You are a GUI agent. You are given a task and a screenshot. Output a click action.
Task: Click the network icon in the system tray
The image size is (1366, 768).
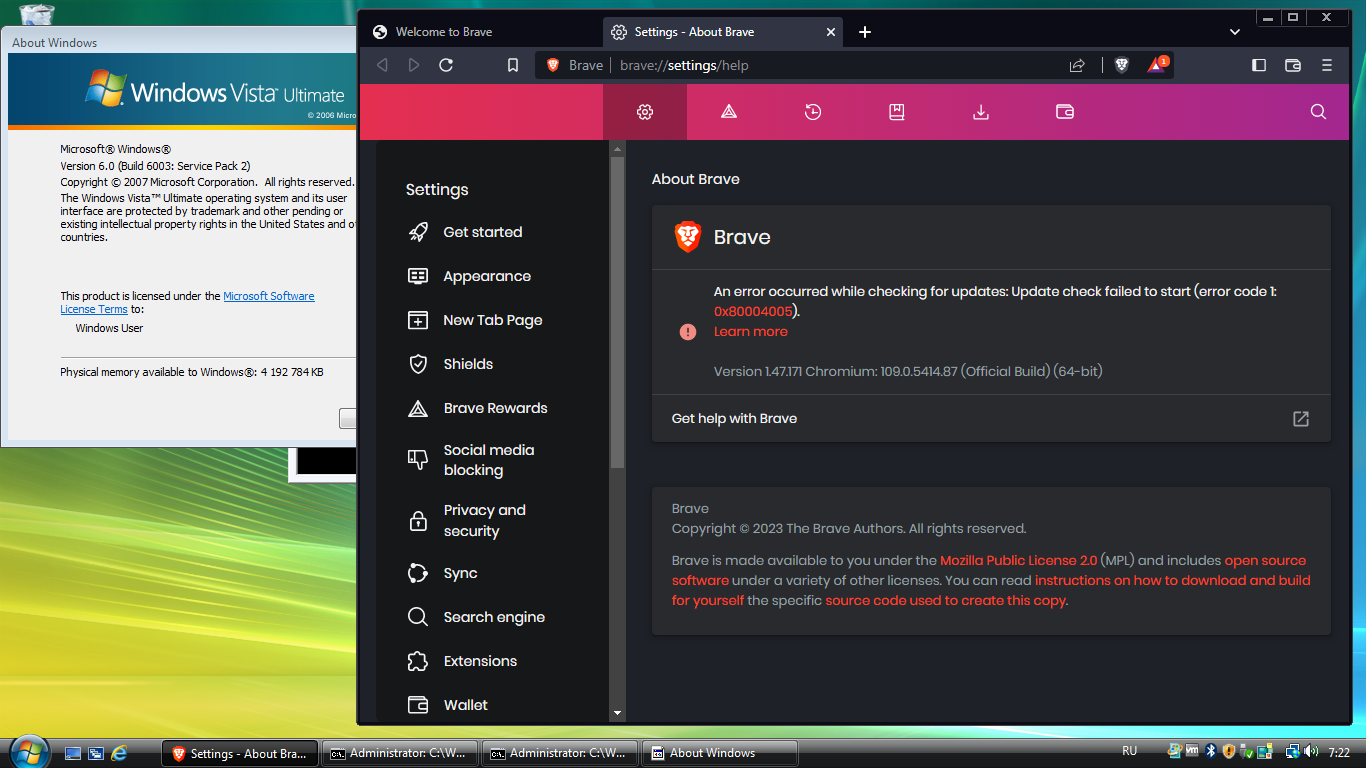pyautogui.click(x=1292, y=752)
